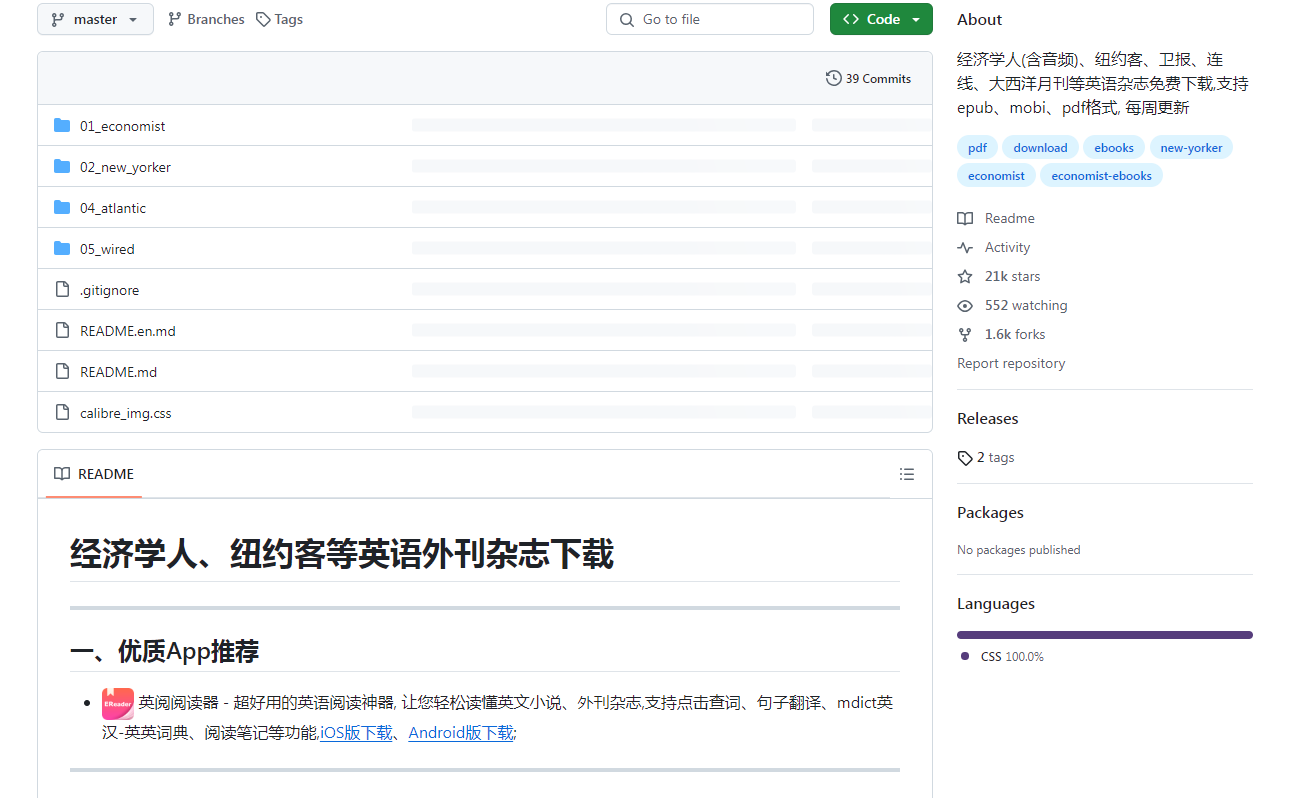Click the Go to file search field
Screen dimensions: 1300x798
pyautogui.click(x=710, y=19)
